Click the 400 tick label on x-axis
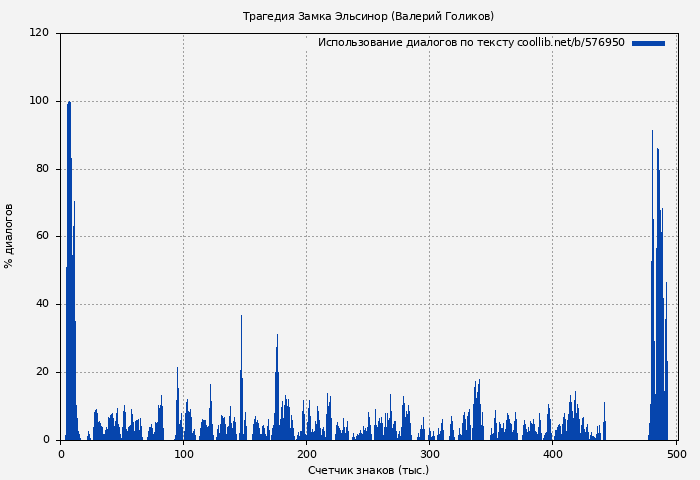 (553, 454)
